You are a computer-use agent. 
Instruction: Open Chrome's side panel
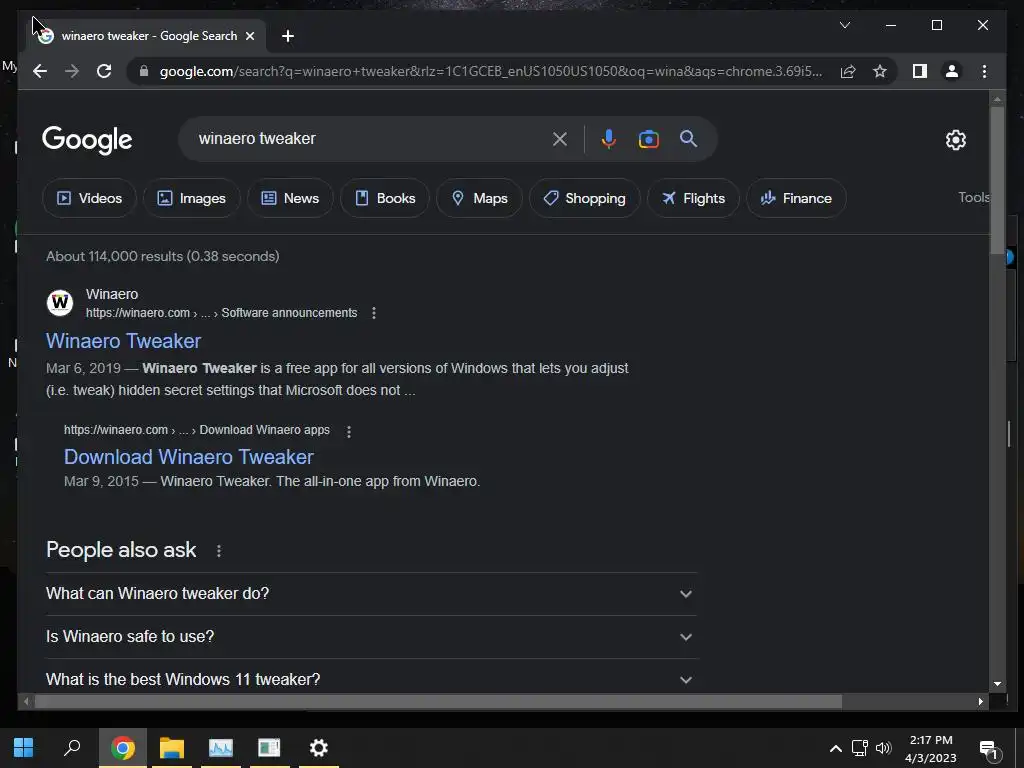(x=920, y=71)
